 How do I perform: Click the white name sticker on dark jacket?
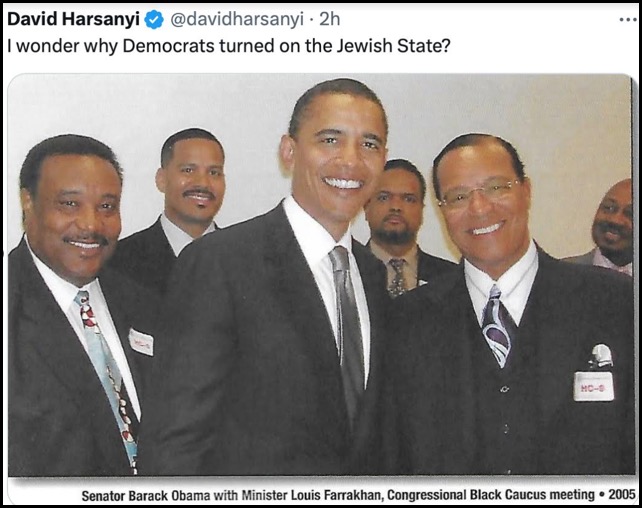click(141, 342)
